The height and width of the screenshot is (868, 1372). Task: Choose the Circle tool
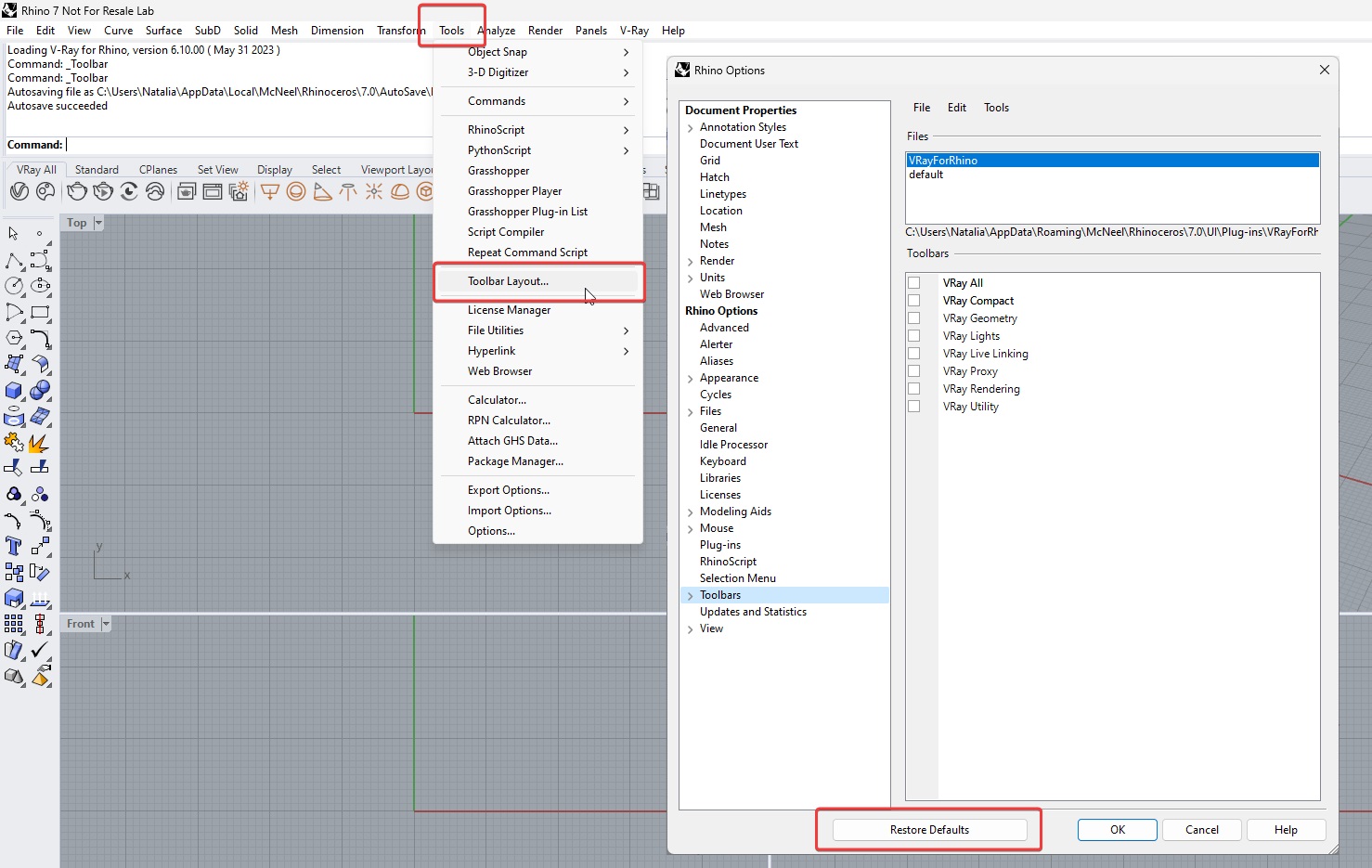[x=14, y=286]
